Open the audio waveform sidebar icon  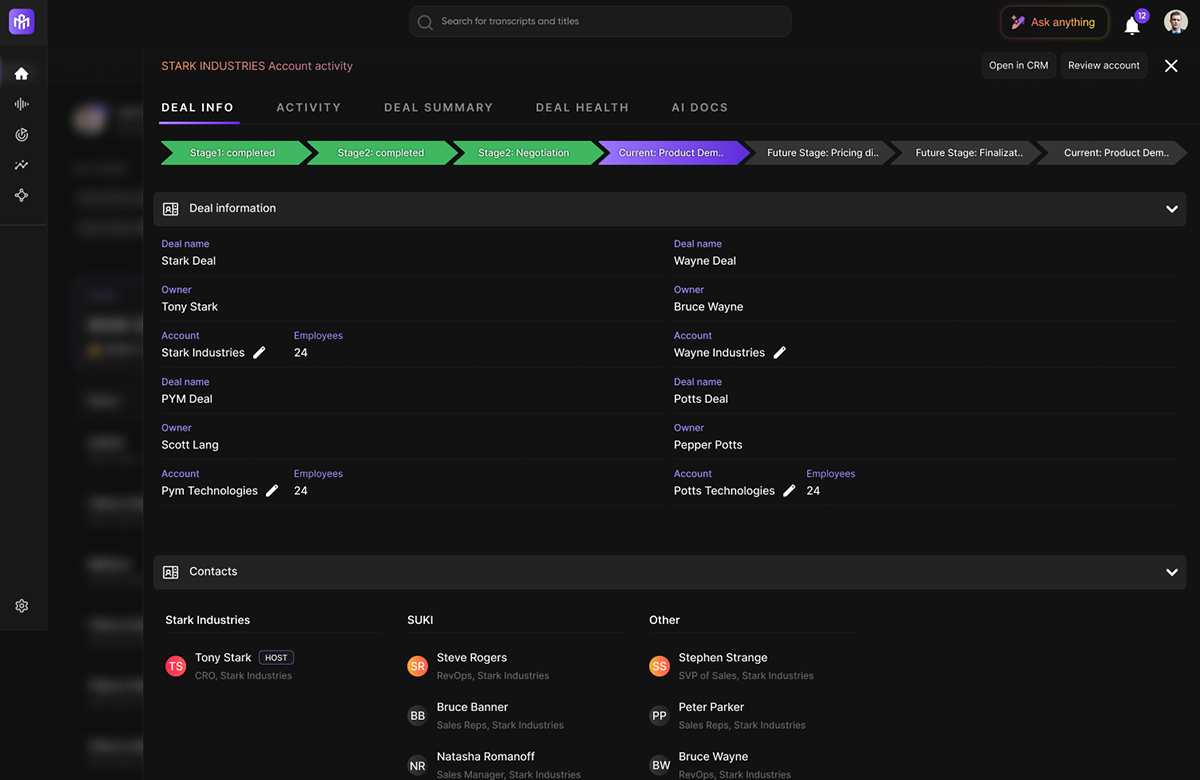pyautogui.click(x=21, y=104)
